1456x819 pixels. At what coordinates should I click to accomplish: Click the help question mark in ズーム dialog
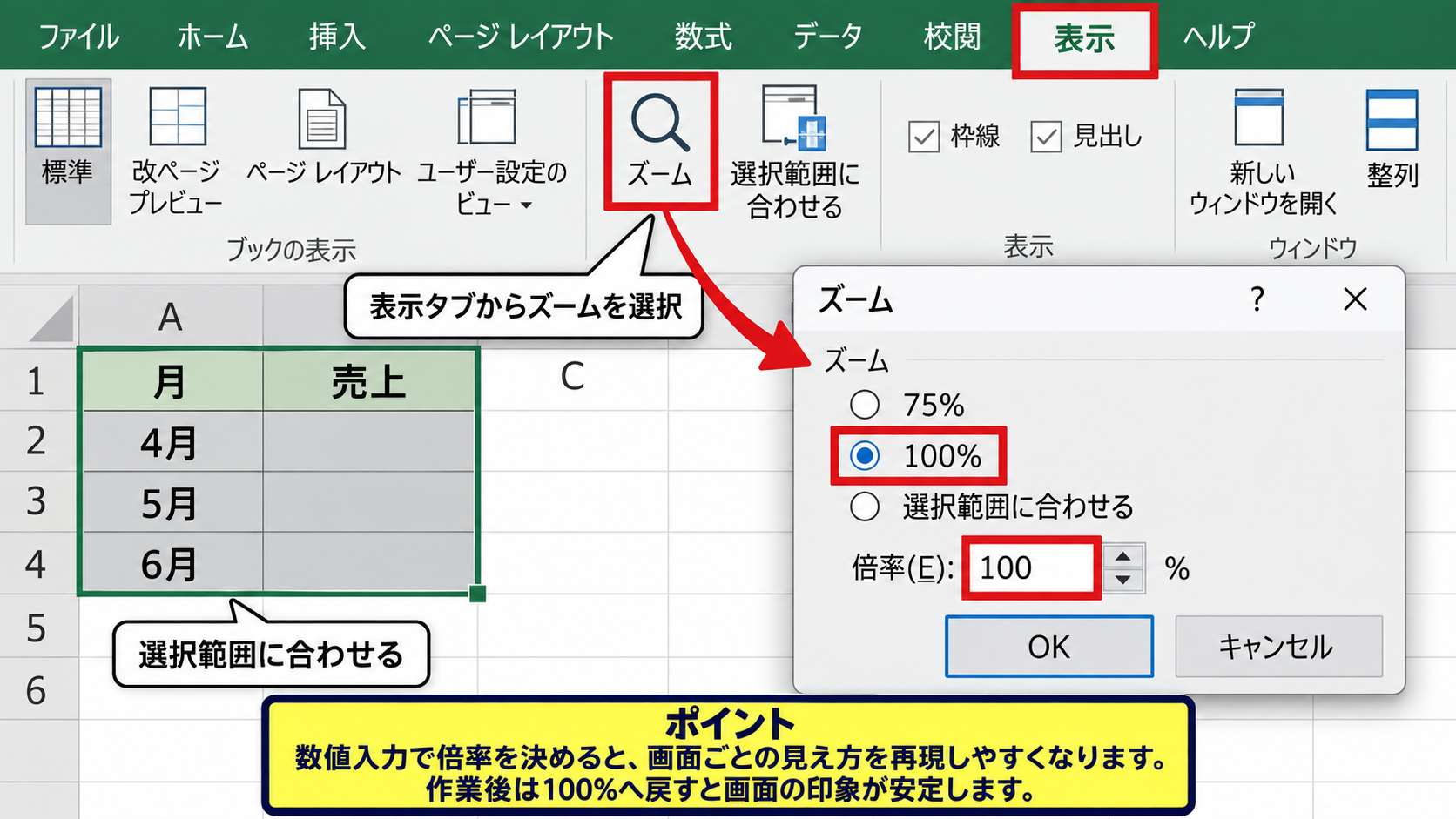tap(1257, 299)
